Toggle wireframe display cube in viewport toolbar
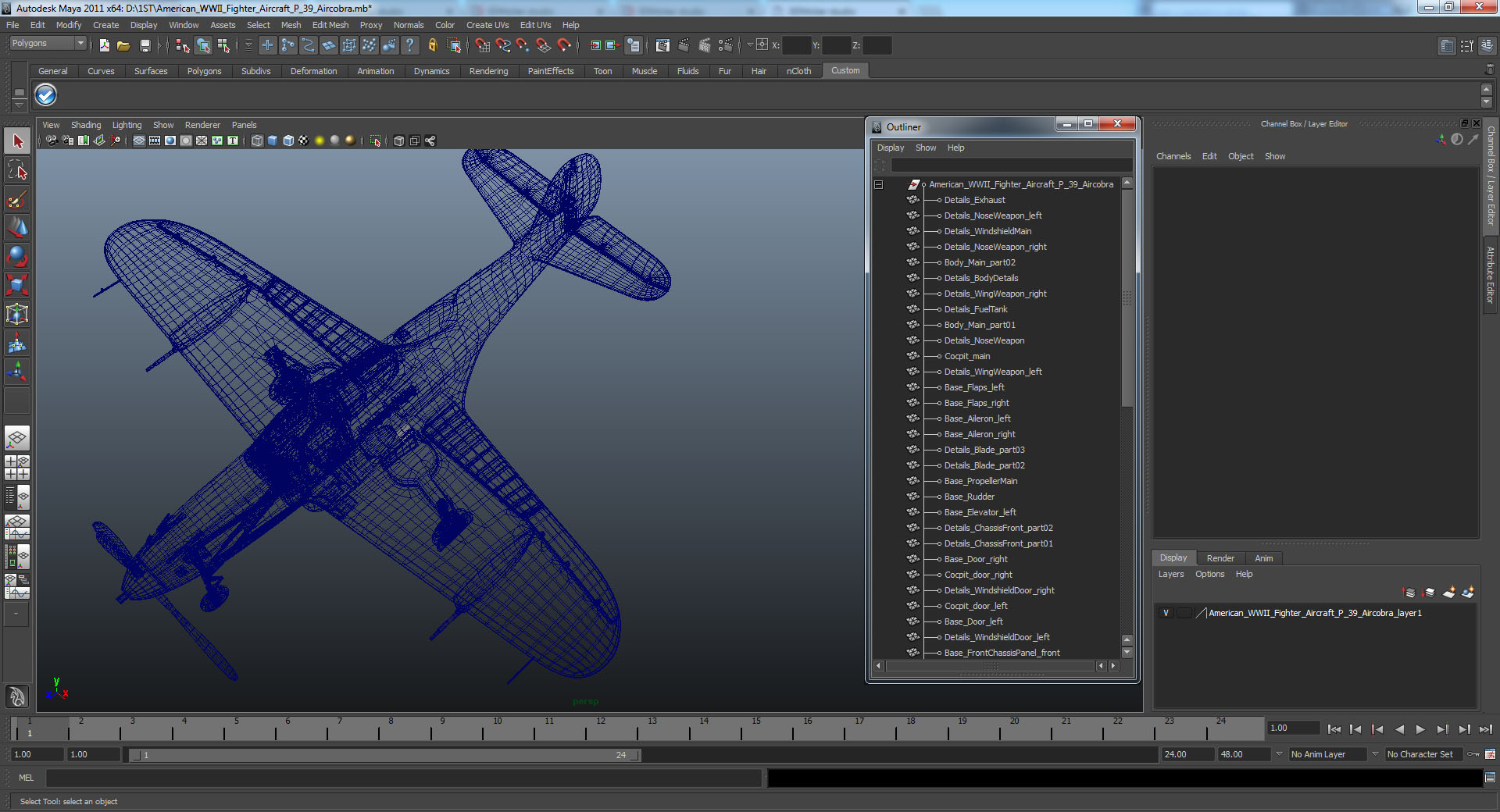1500x812 pixels. tap(257, 141)
